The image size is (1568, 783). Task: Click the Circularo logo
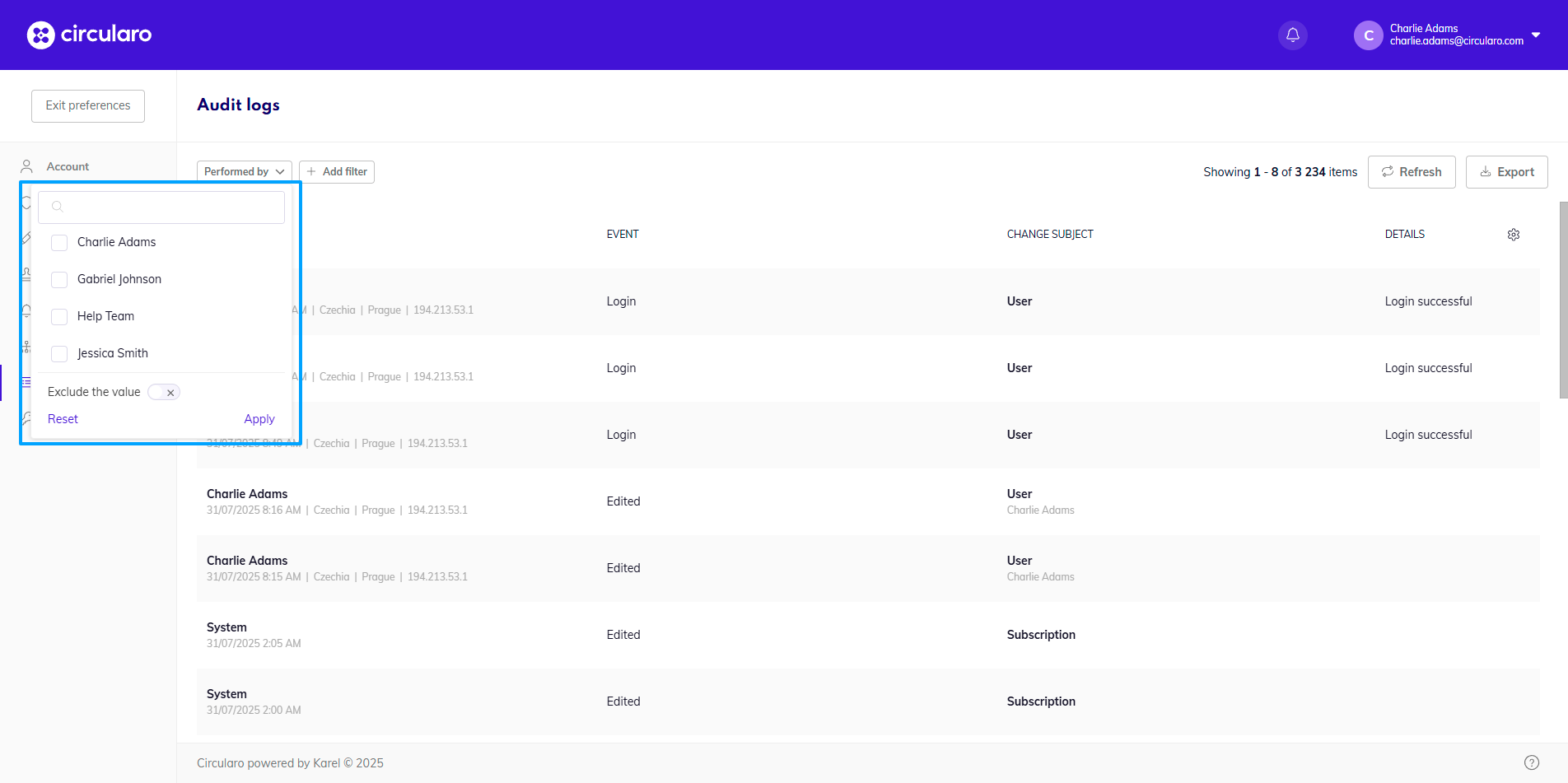pos(89,35)
